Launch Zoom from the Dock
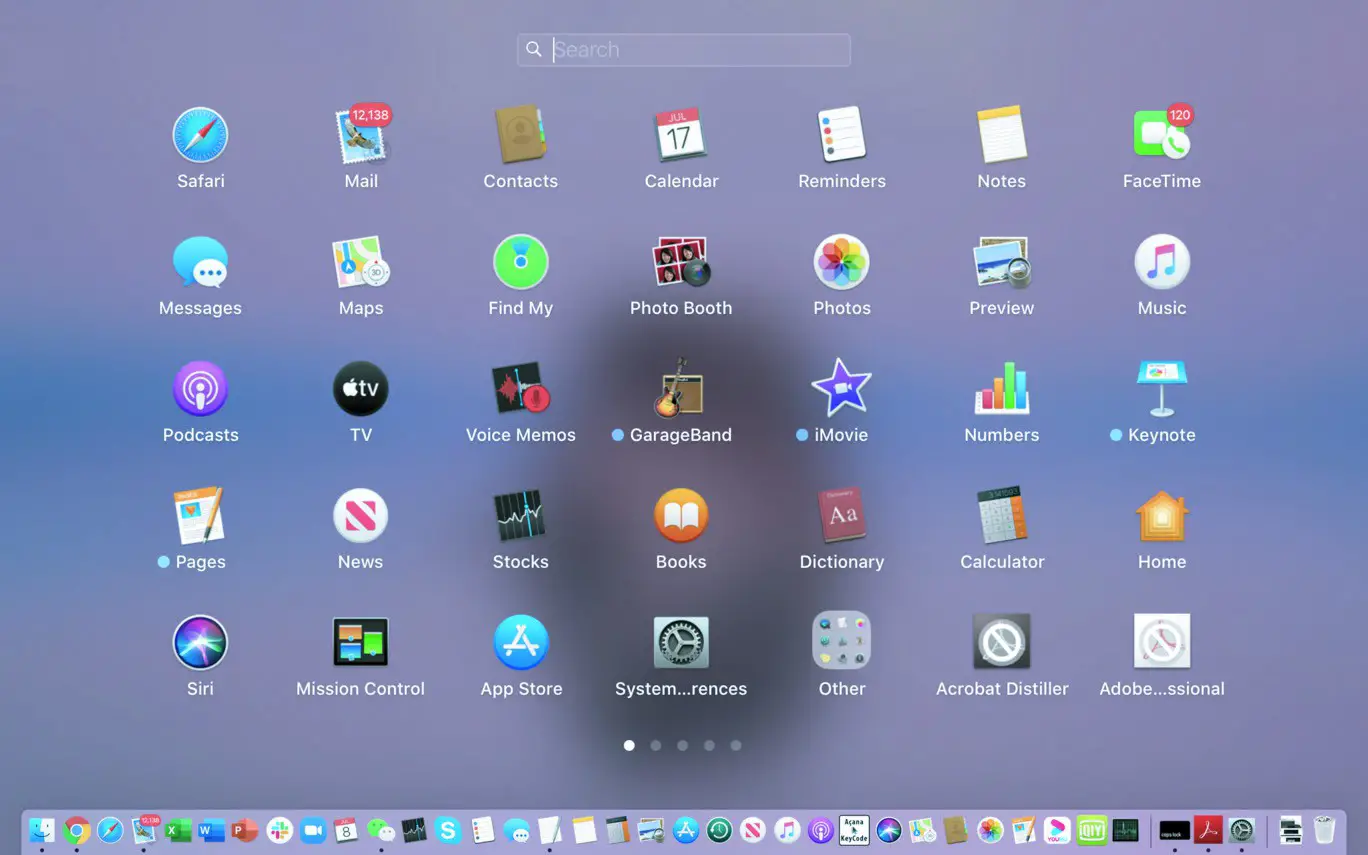Viewport: 1368px width, 855px height. click(x=314, y=830)
